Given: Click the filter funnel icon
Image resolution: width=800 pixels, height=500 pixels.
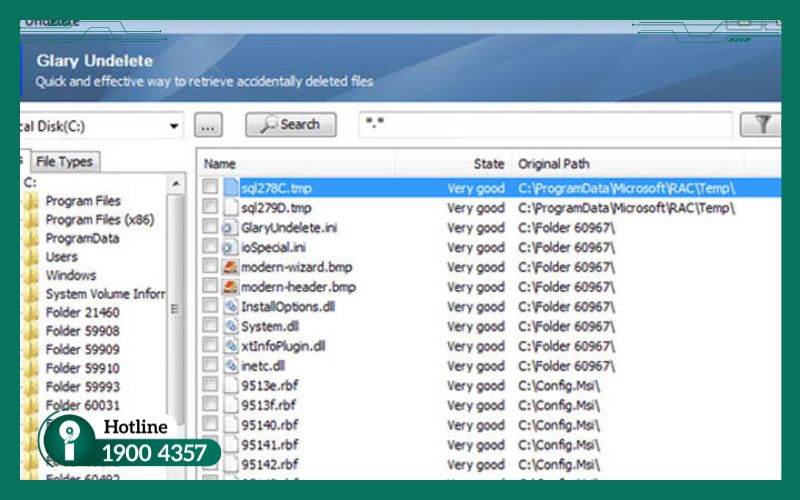Looking at the screenshot, I should [762, 125].
